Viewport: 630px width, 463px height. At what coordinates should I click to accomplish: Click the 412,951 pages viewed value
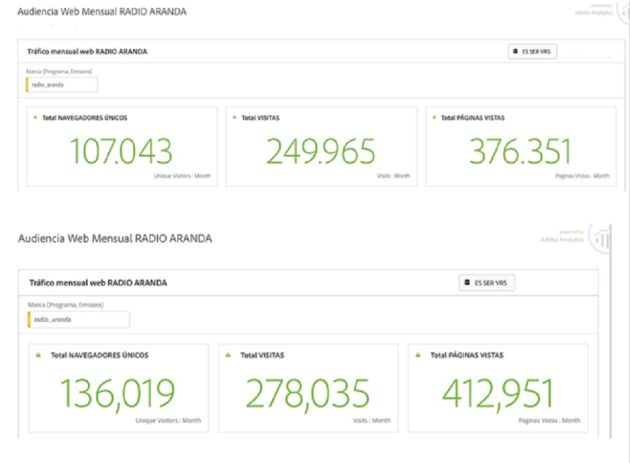(x=498, y=393)
